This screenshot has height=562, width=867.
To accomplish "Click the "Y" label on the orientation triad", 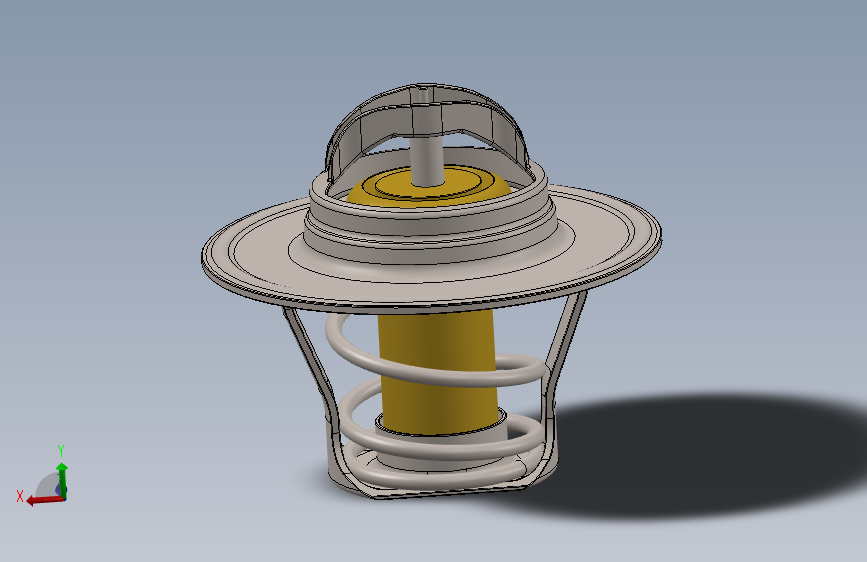I will click(x=61, y=450).
